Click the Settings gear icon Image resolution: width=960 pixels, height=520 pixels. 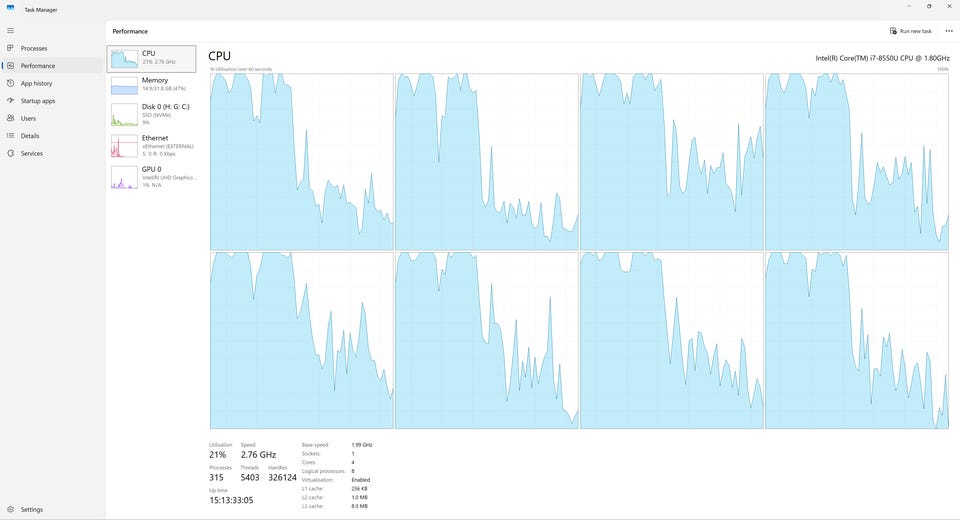click(x=10, y=509)
